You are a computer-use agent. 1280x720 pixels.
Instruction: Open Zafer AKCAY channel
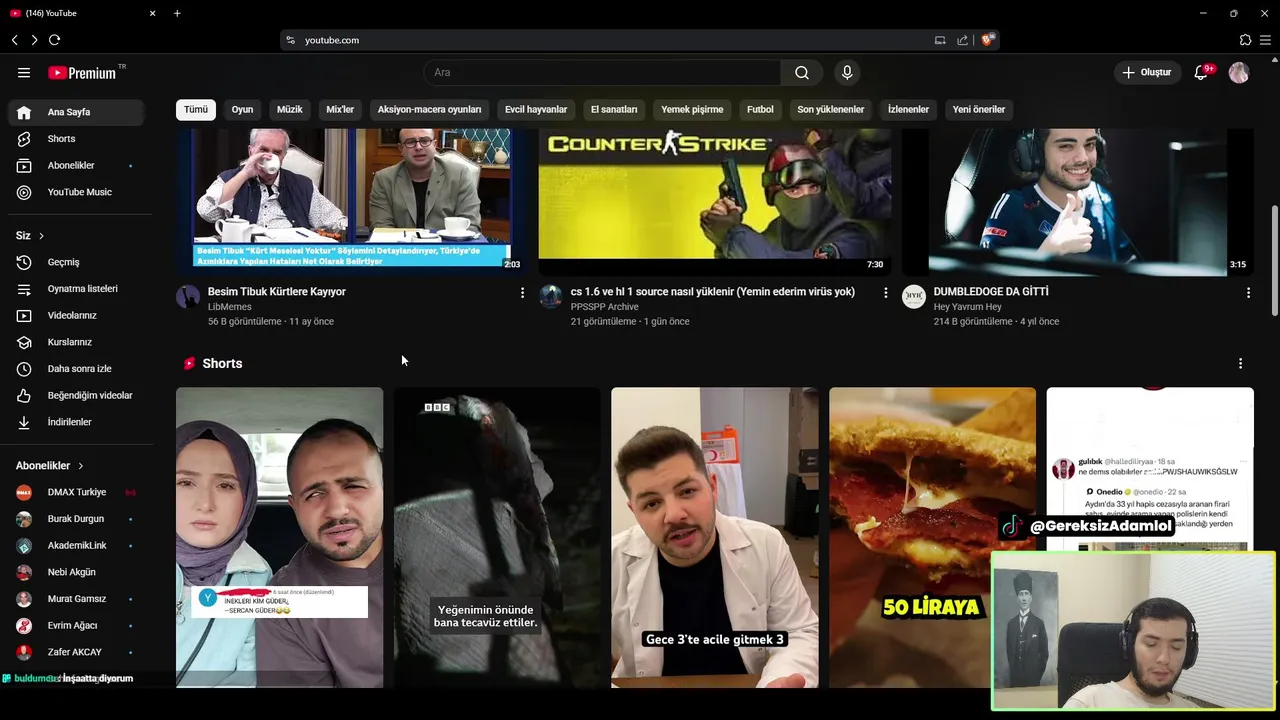(x=77, y=652)
